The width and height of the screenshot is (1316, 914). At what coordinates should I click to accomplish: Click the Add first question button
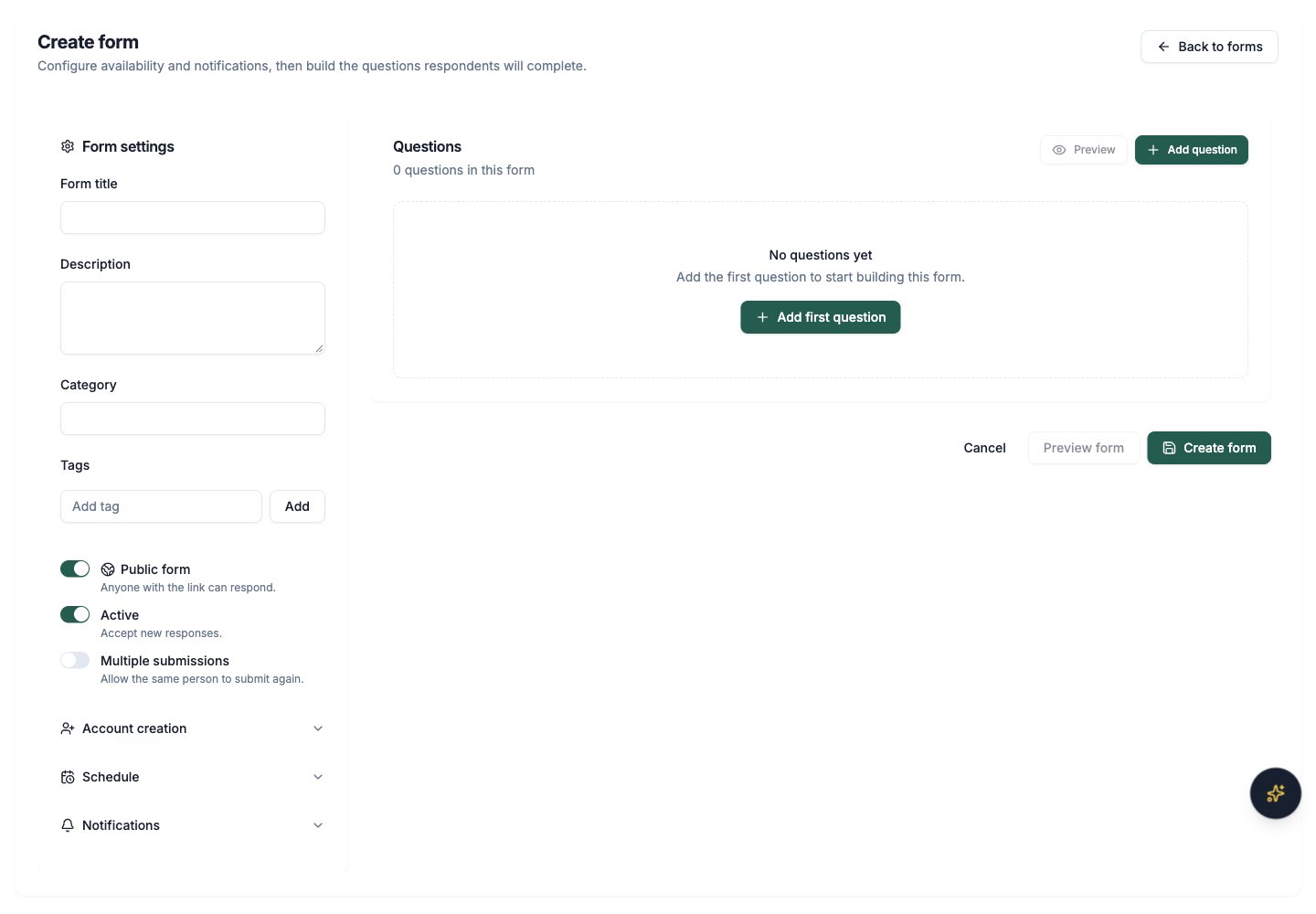(x=821, y=317)
